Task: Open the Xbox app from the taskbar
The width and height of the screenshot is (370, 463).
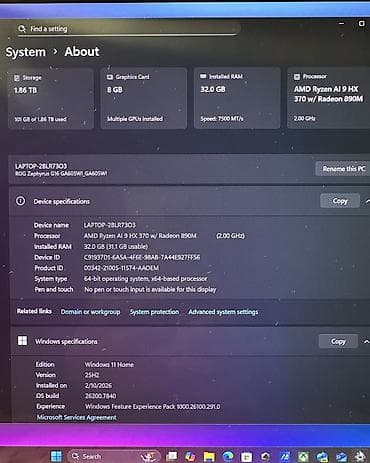Action: pyautogui.click(x=303, y=457)
